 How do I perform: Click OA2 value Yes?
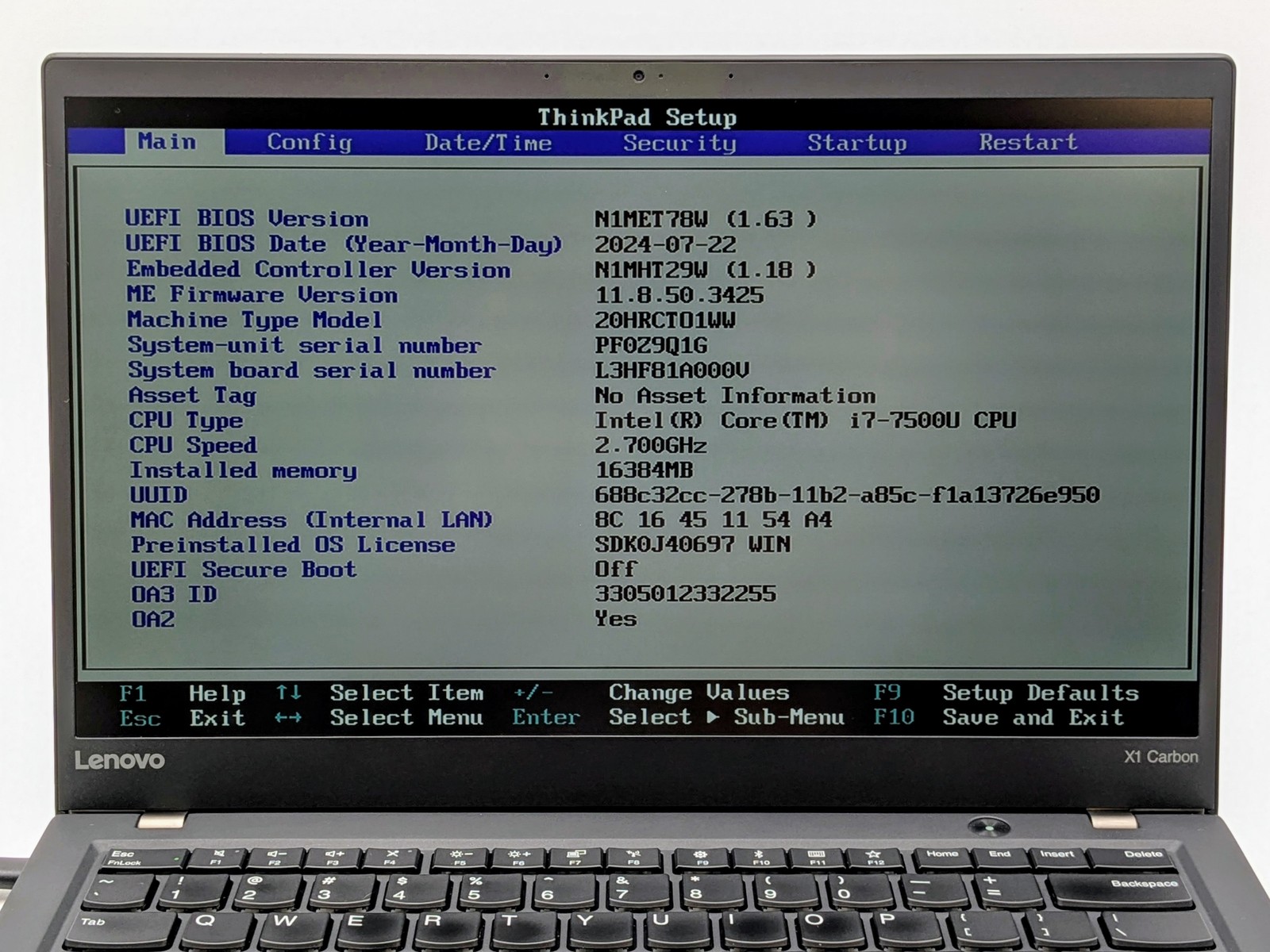(616, 618)
